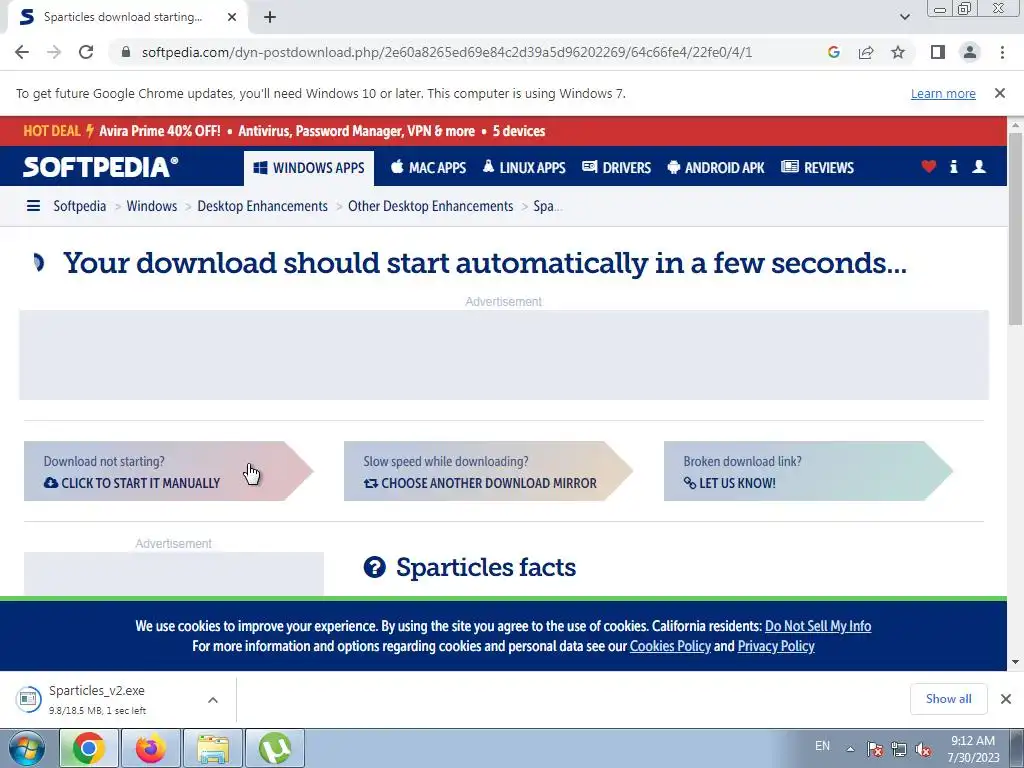Screen dimensions: 1024x768
Task: Open the Drivers section
Action: pyautogui.click(x=616, y=168)
